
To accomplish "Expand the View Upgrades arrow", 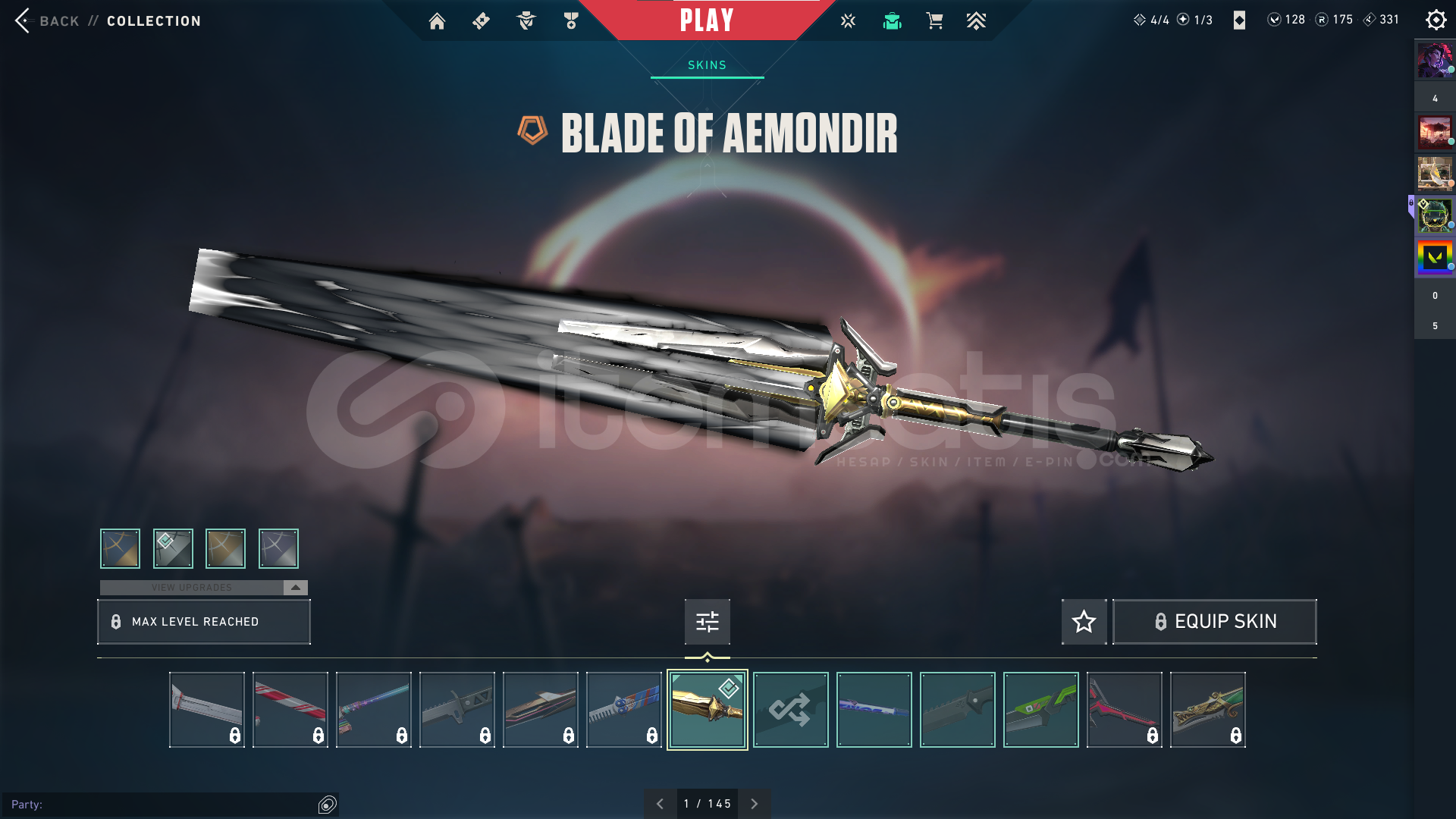I will [x=295, y=588].
